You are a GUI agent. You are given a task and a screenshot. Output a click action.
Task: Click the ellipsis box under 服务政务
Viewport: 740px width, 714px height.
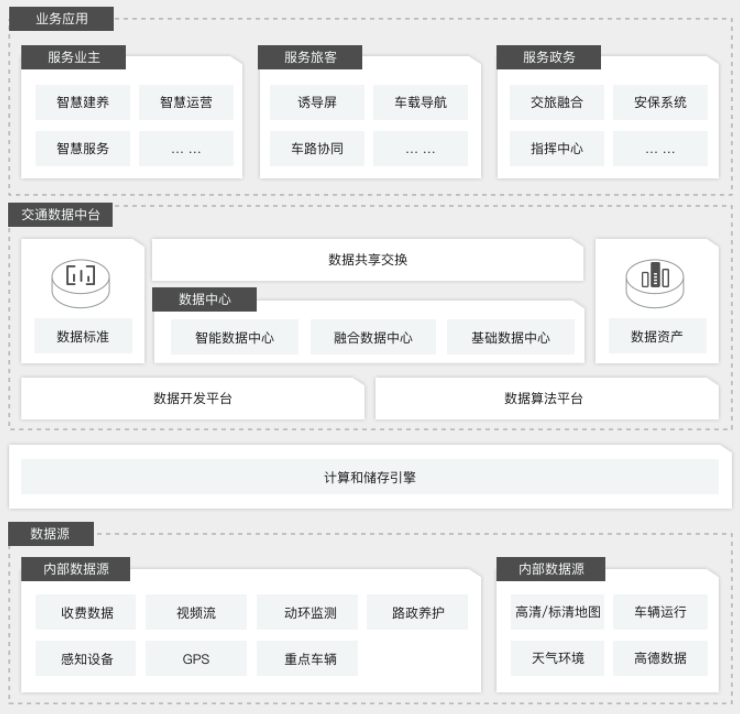point(660,149)
